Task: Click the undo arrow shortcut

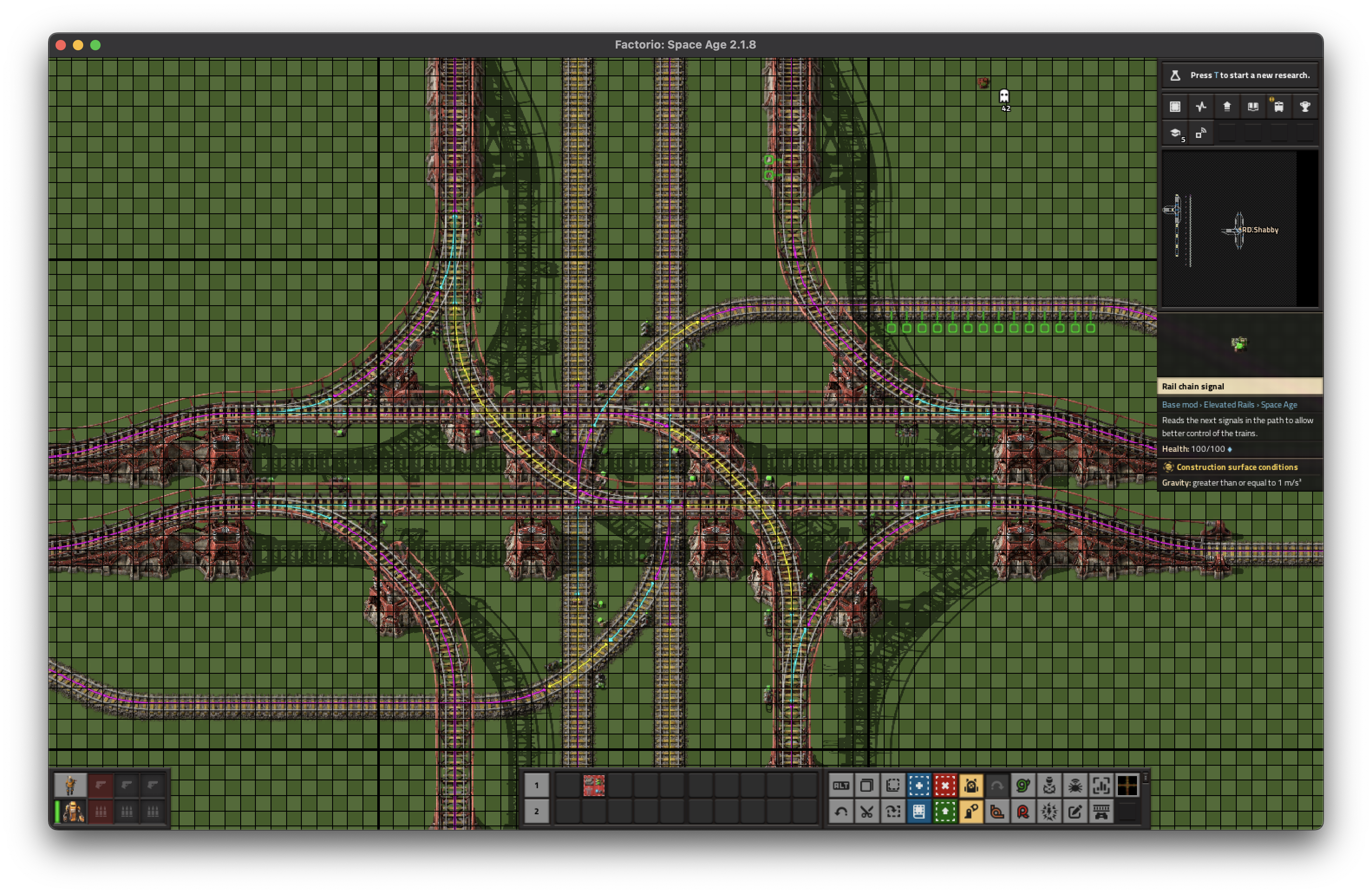Action: coord(840,812)
